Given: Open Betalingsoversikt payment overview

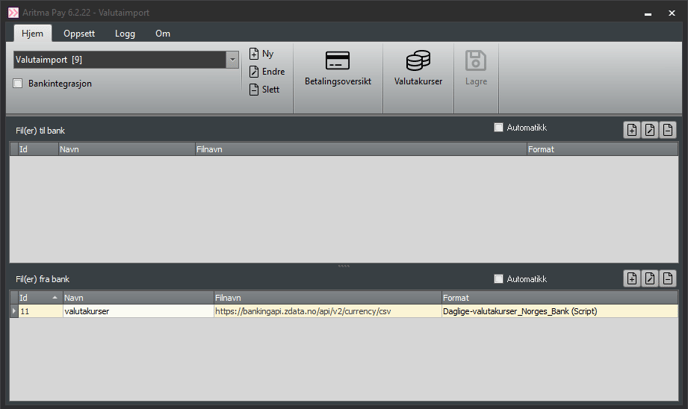Looking at the screenshot, I should (337, 68).
